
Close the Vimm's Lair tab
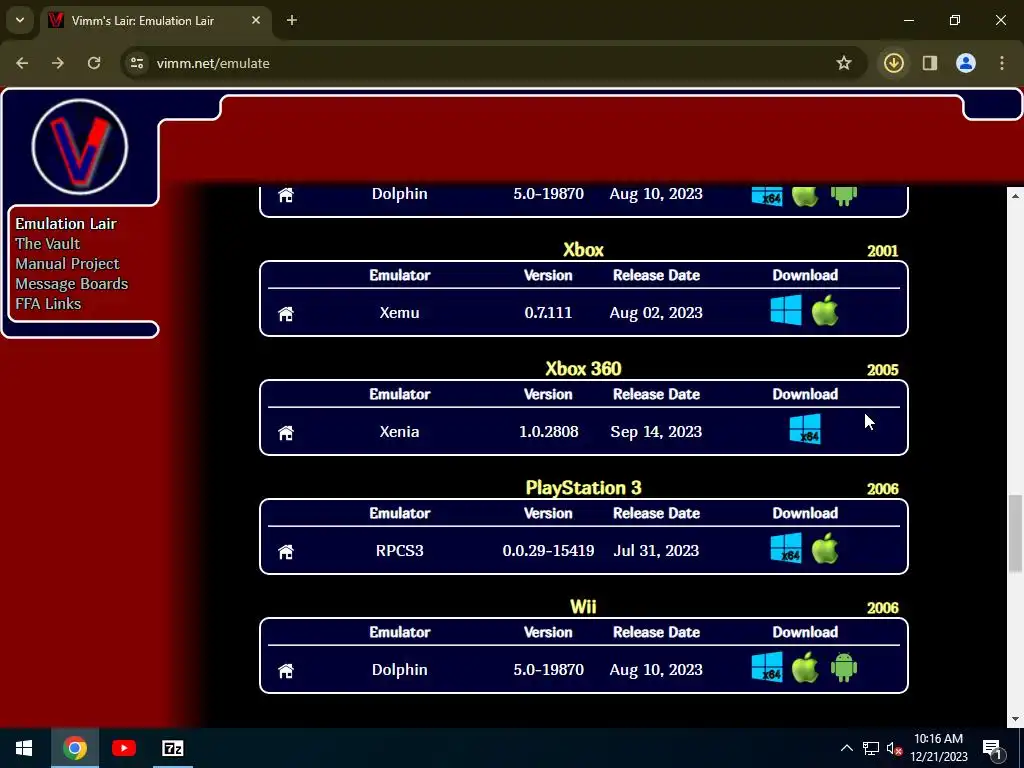[256, 20]
